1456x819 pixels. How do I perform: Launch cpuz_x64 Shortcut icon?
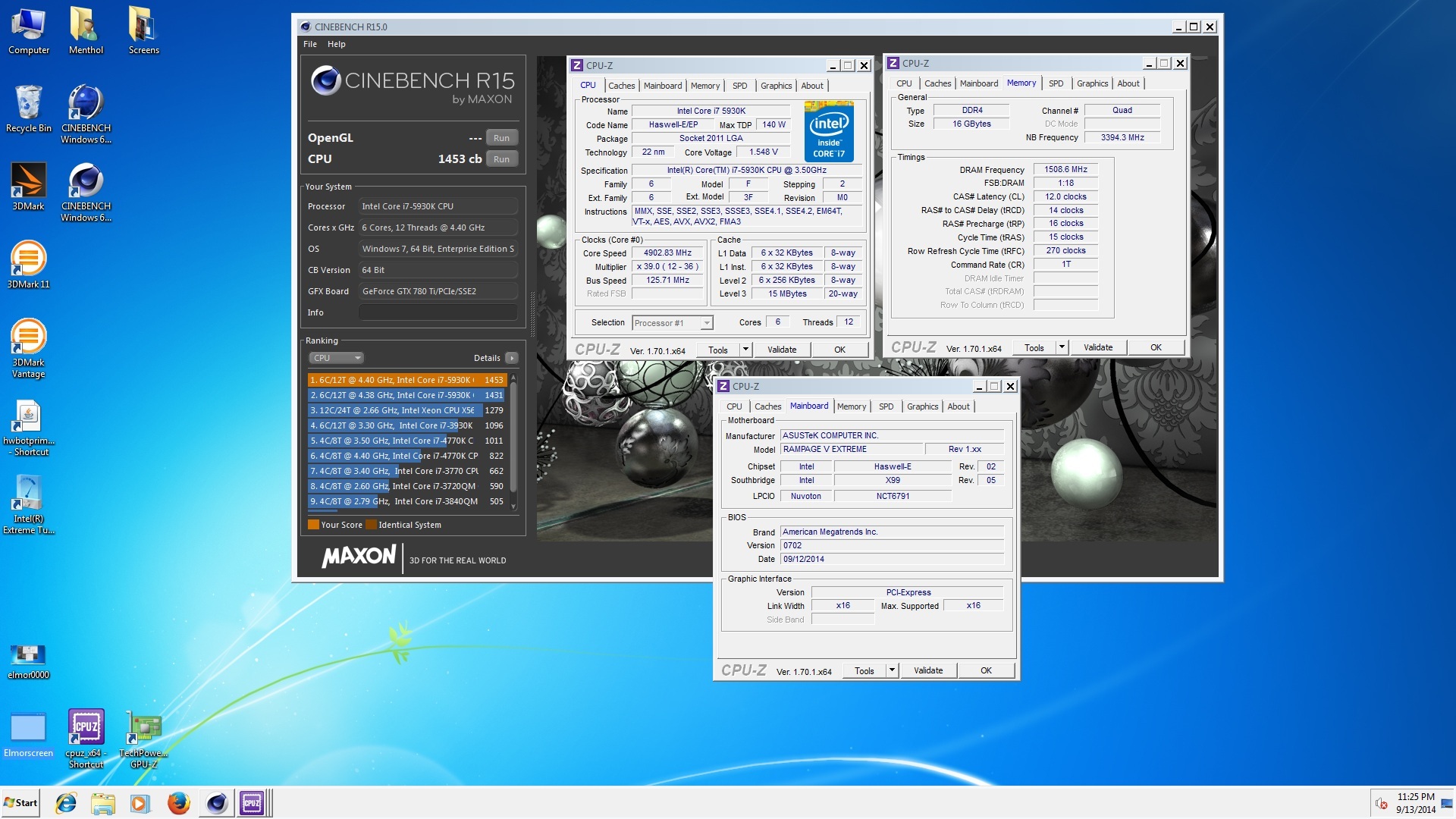pos(86,739)
